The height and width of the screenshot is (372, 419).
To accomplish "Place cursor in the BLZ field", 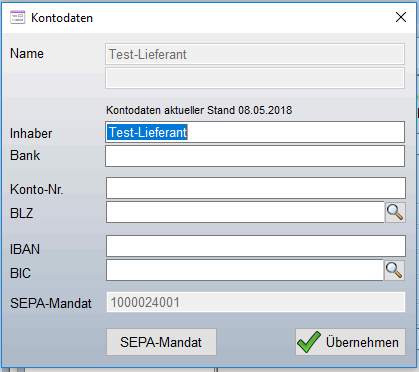I will click(x=245, y=212).
